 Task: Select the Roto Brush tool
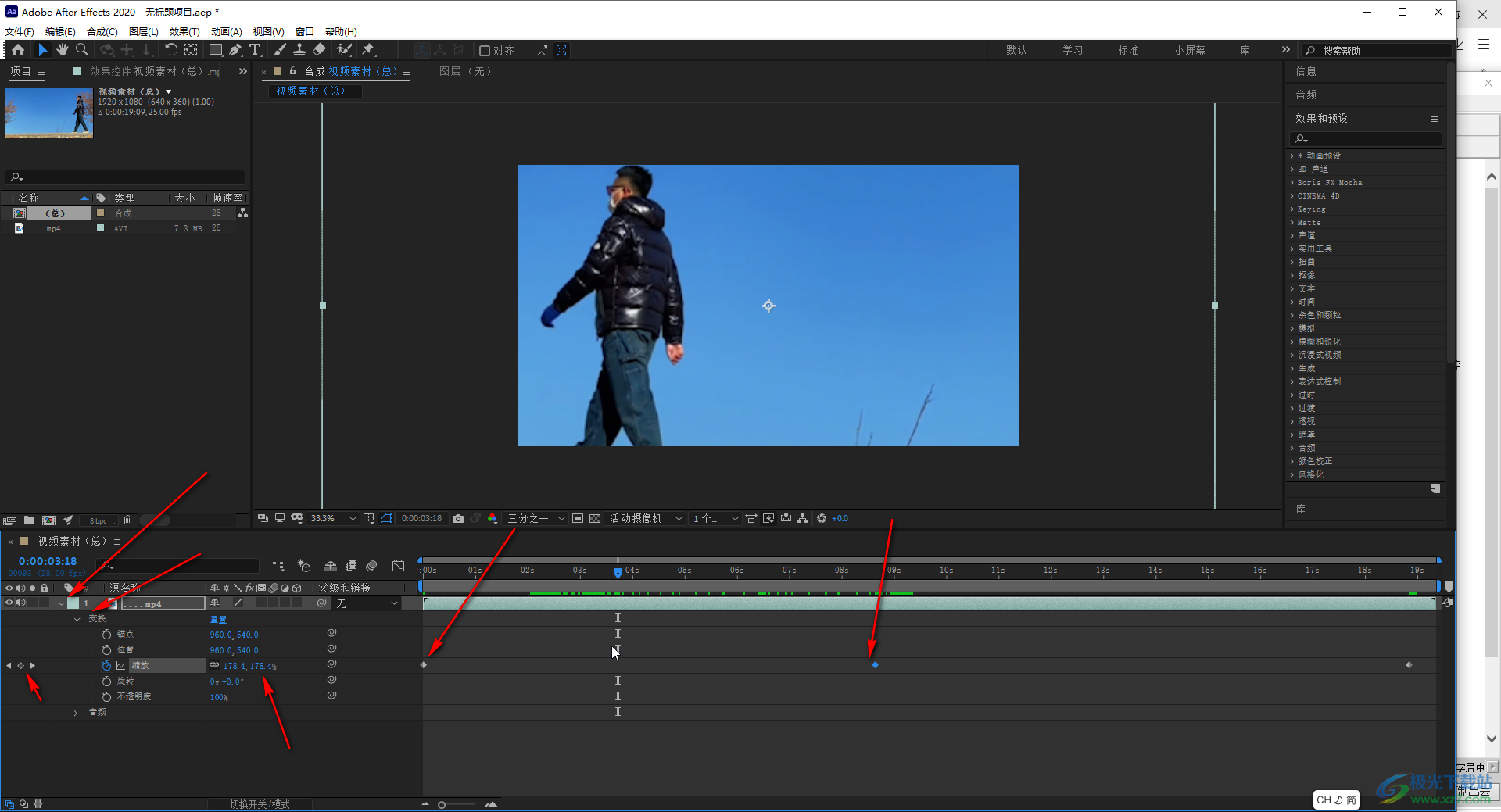(x=344, y=50)
